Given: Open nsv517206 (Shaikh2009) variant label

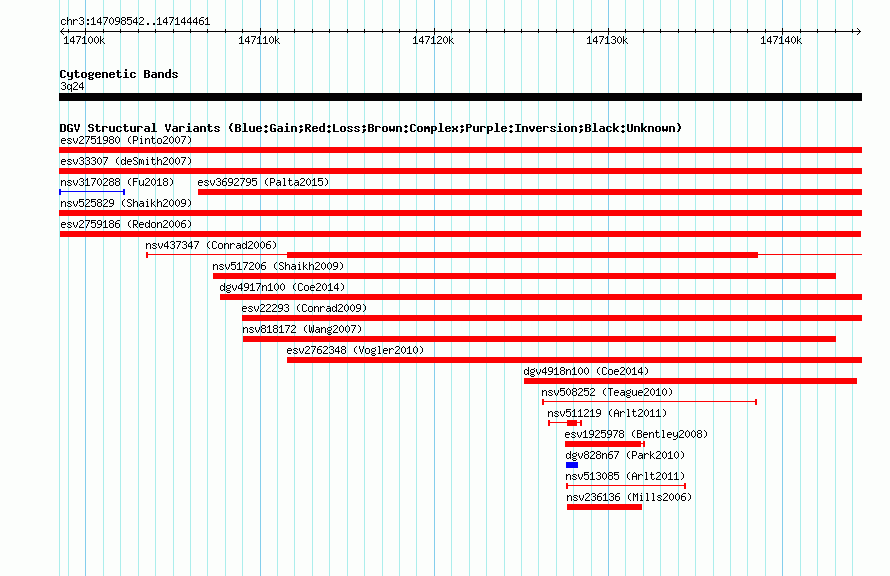Looking at the screenshot, I should [x=278, y=266].
